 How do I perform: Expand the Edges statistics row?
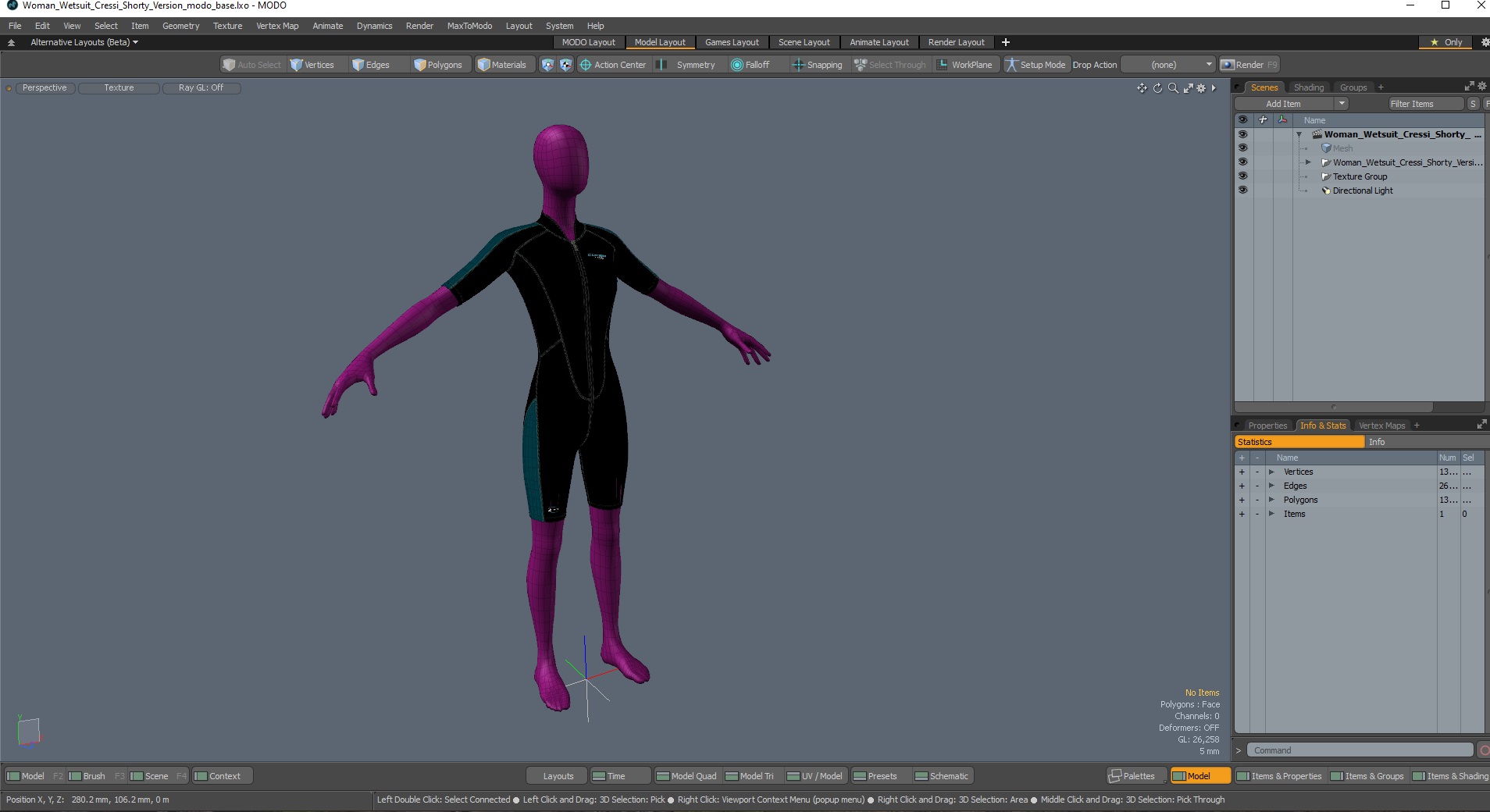pos(1271,486)
